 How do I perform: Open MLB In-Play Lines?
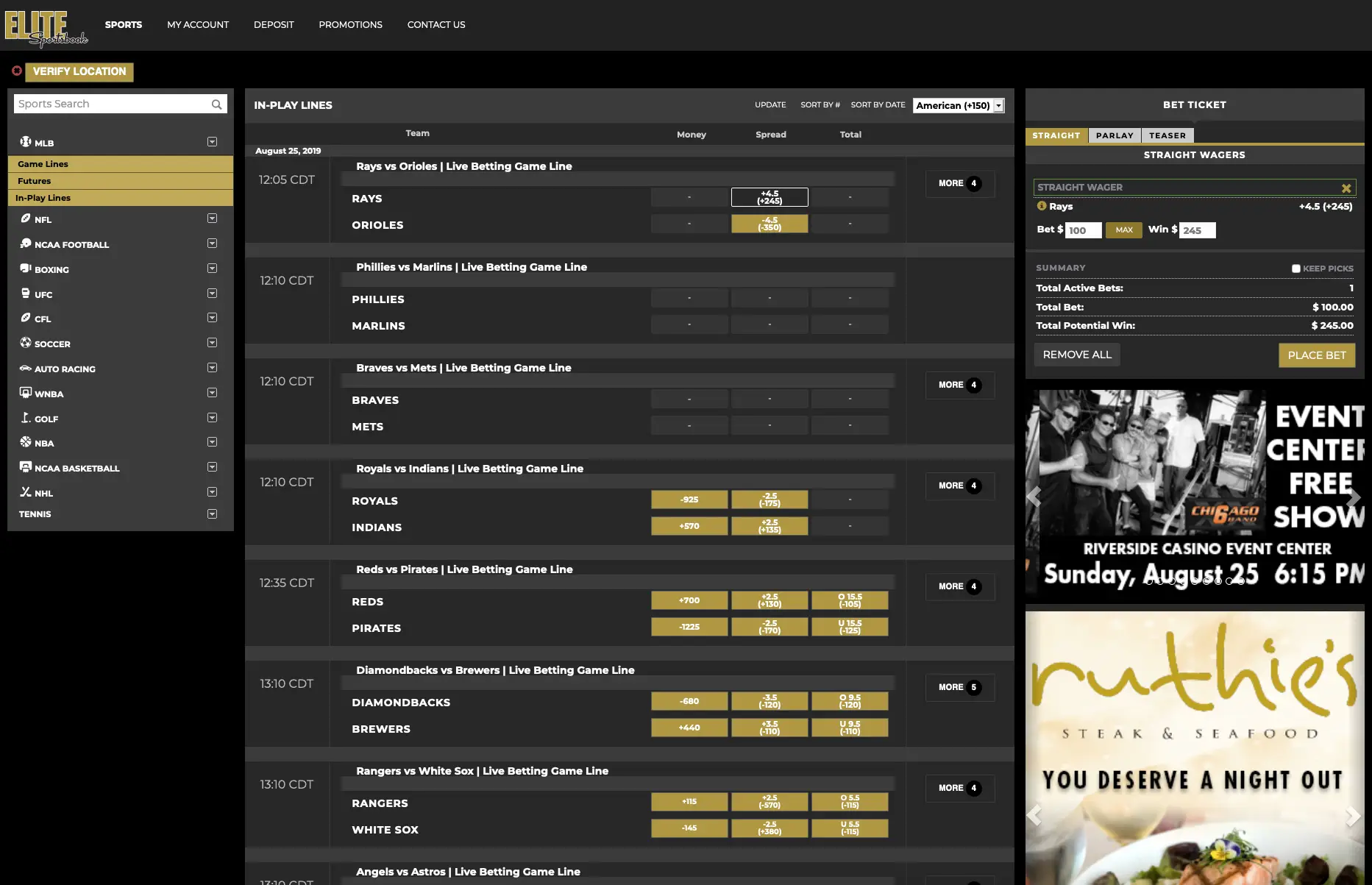pyautogui.click(x=121, y=198)
